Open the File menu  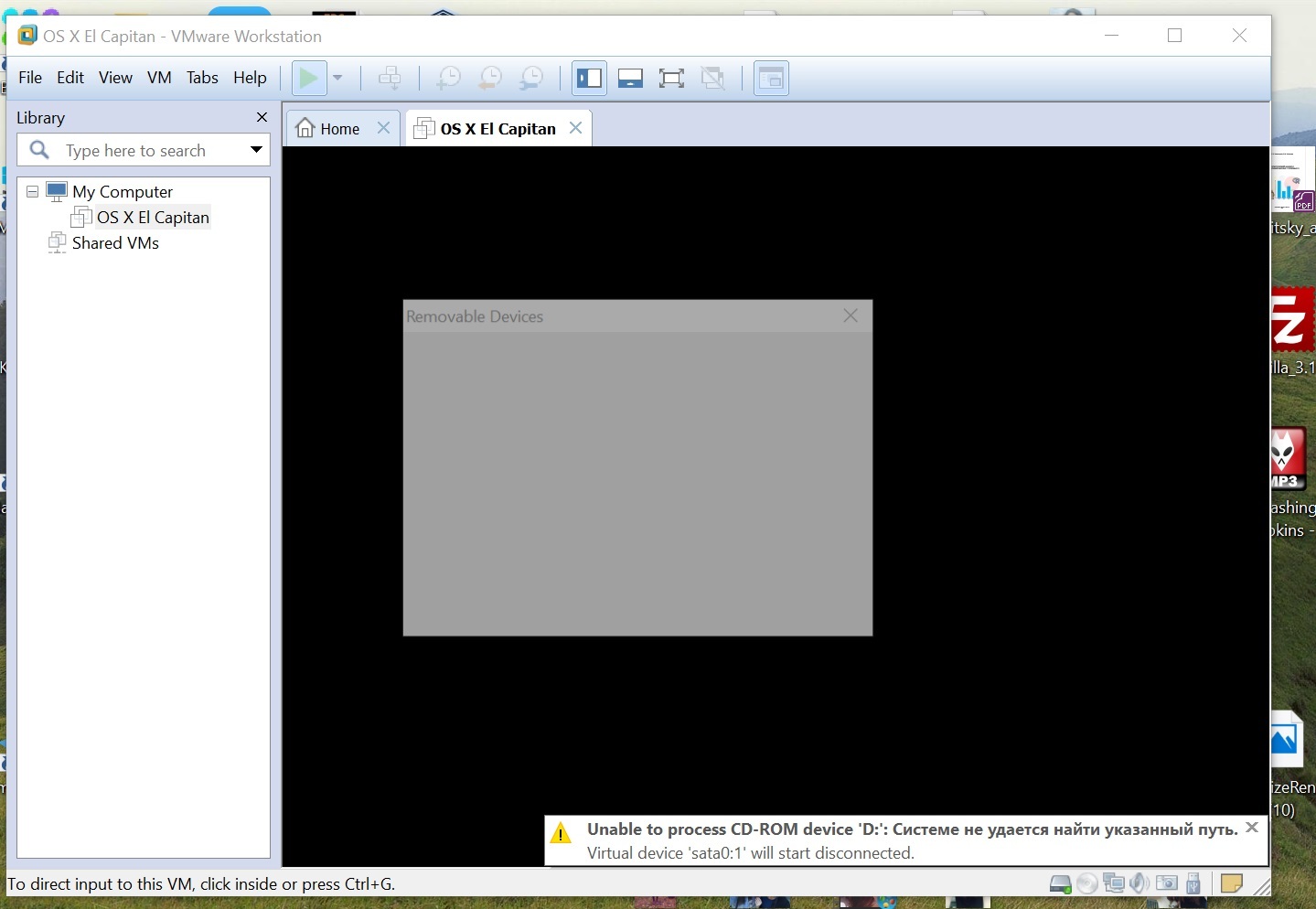[x=30, y=78]
